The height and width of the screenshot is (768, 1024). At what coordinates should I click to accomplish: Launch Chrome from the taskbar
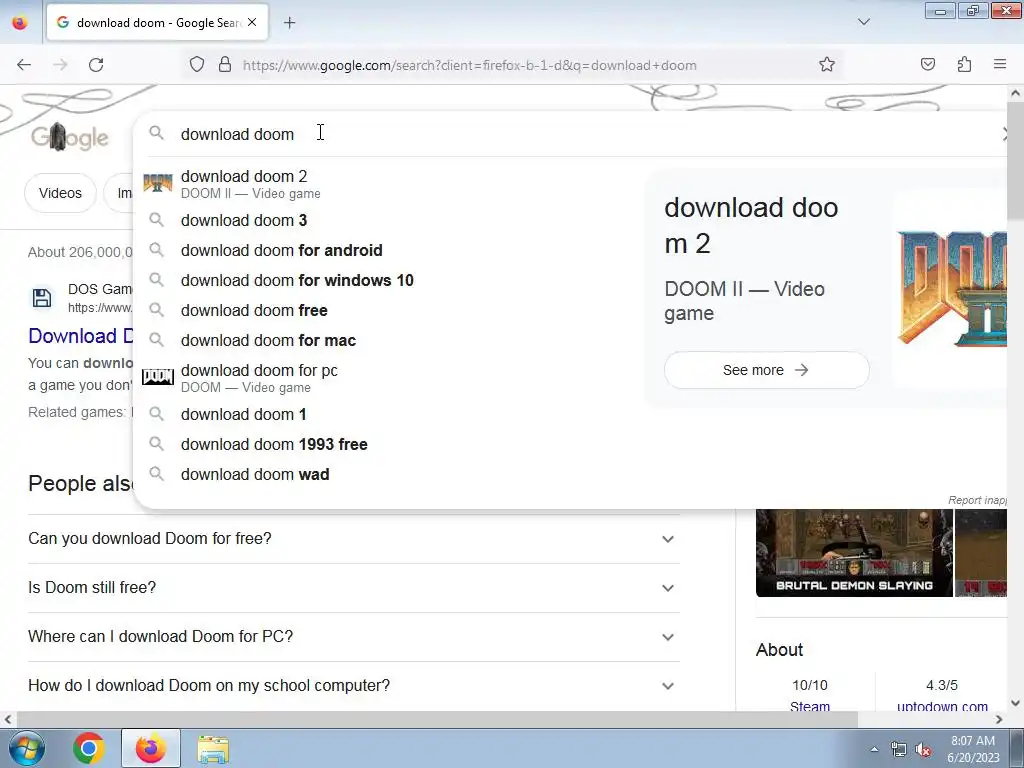(88, 748)
